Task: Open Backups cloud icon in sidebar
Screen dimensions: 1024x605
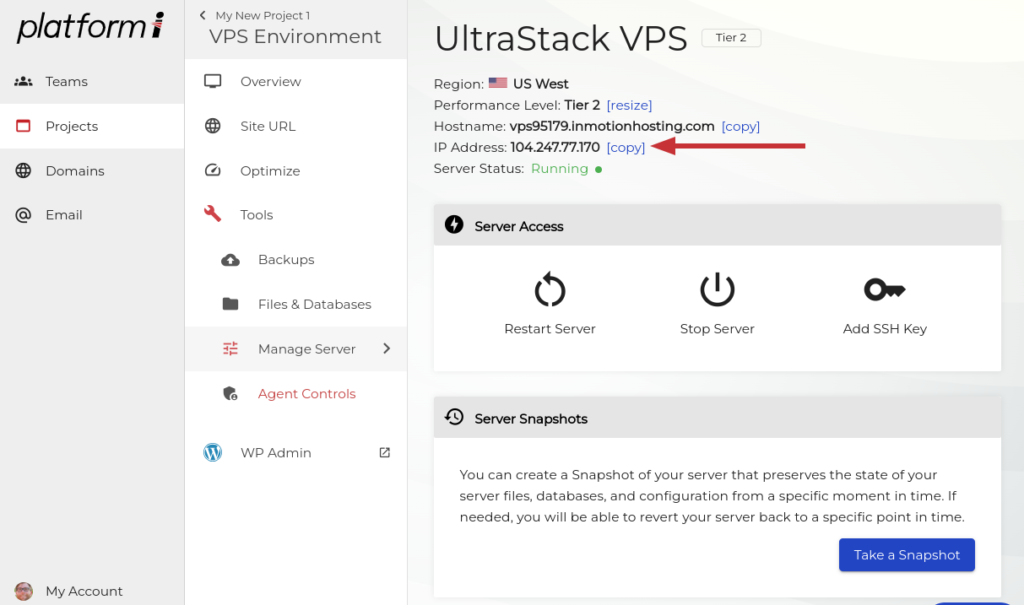Action: tap(230, 260)
